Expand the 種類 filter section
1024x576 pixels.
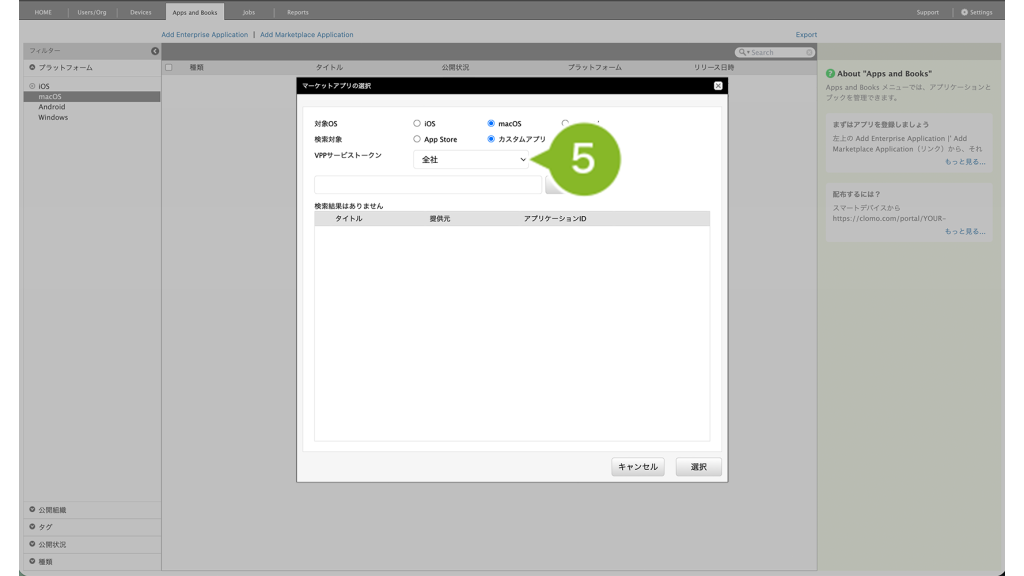[x=32, y=561]
